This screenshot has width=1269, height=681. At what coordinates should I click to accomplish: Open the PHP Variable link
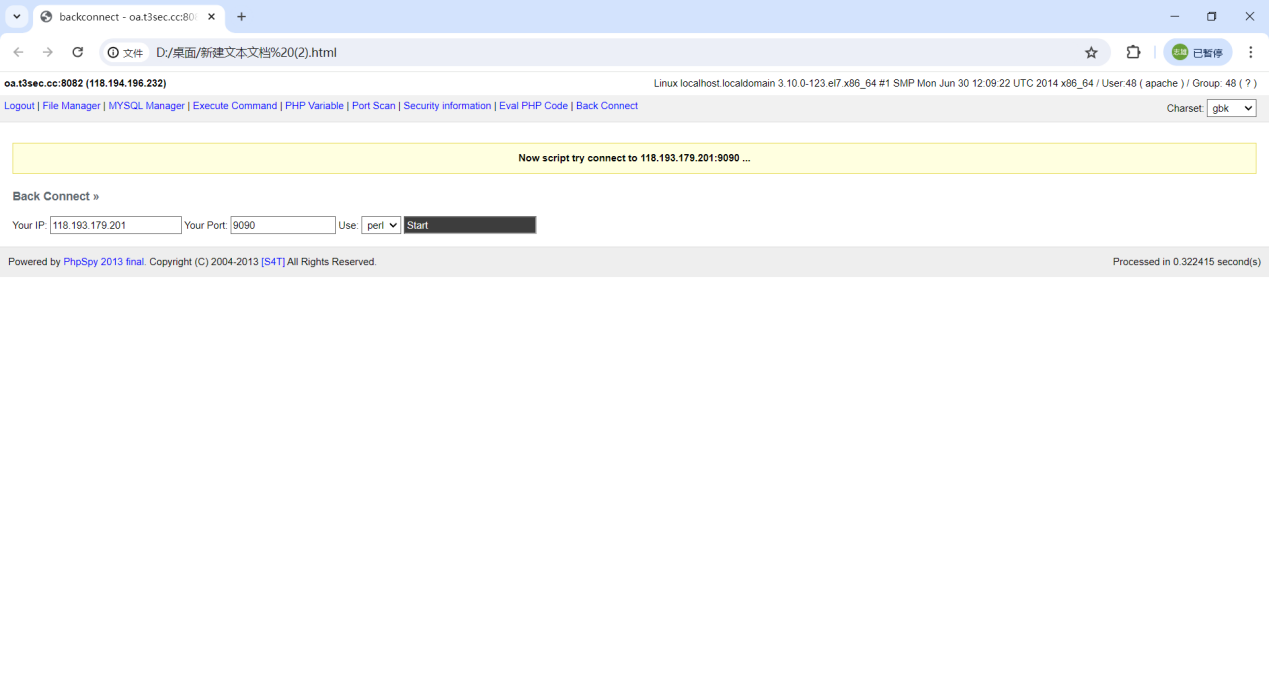tap(314, 106)
